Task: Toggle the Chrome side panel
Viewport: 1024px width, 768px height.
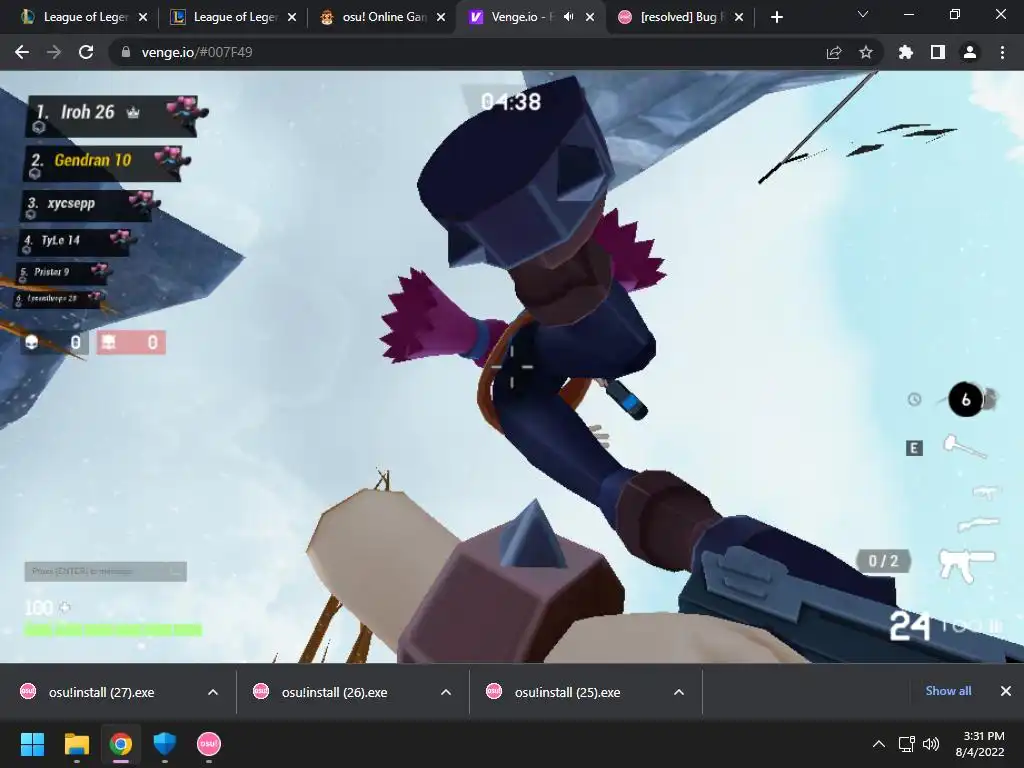Action: coord(938,52)
